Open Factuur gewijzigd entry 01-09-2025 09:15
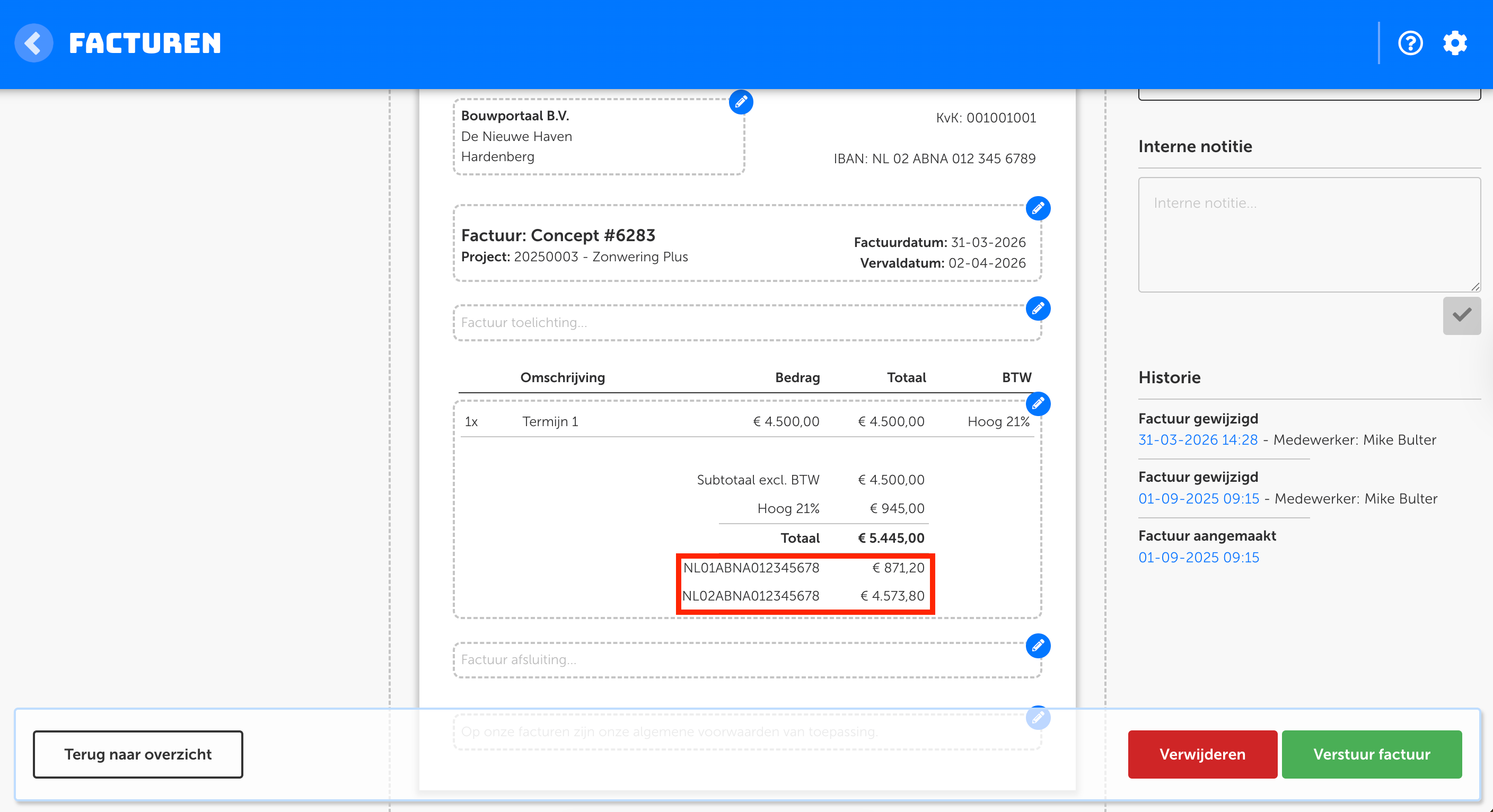Screen dimensions: 1493x812 point(1199,498)
